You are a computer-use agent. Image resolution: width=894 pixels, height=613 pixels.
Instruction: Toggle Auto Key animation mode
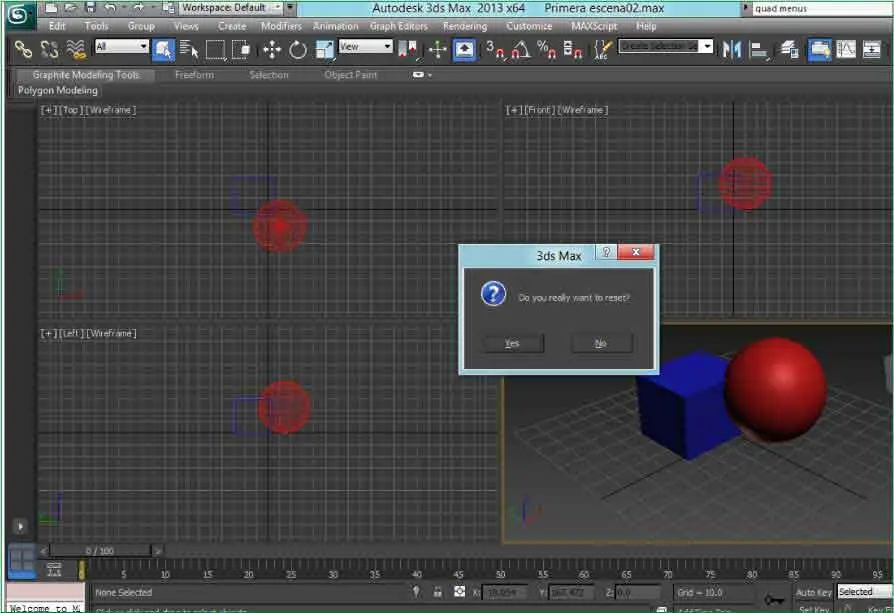coord(813,592)
